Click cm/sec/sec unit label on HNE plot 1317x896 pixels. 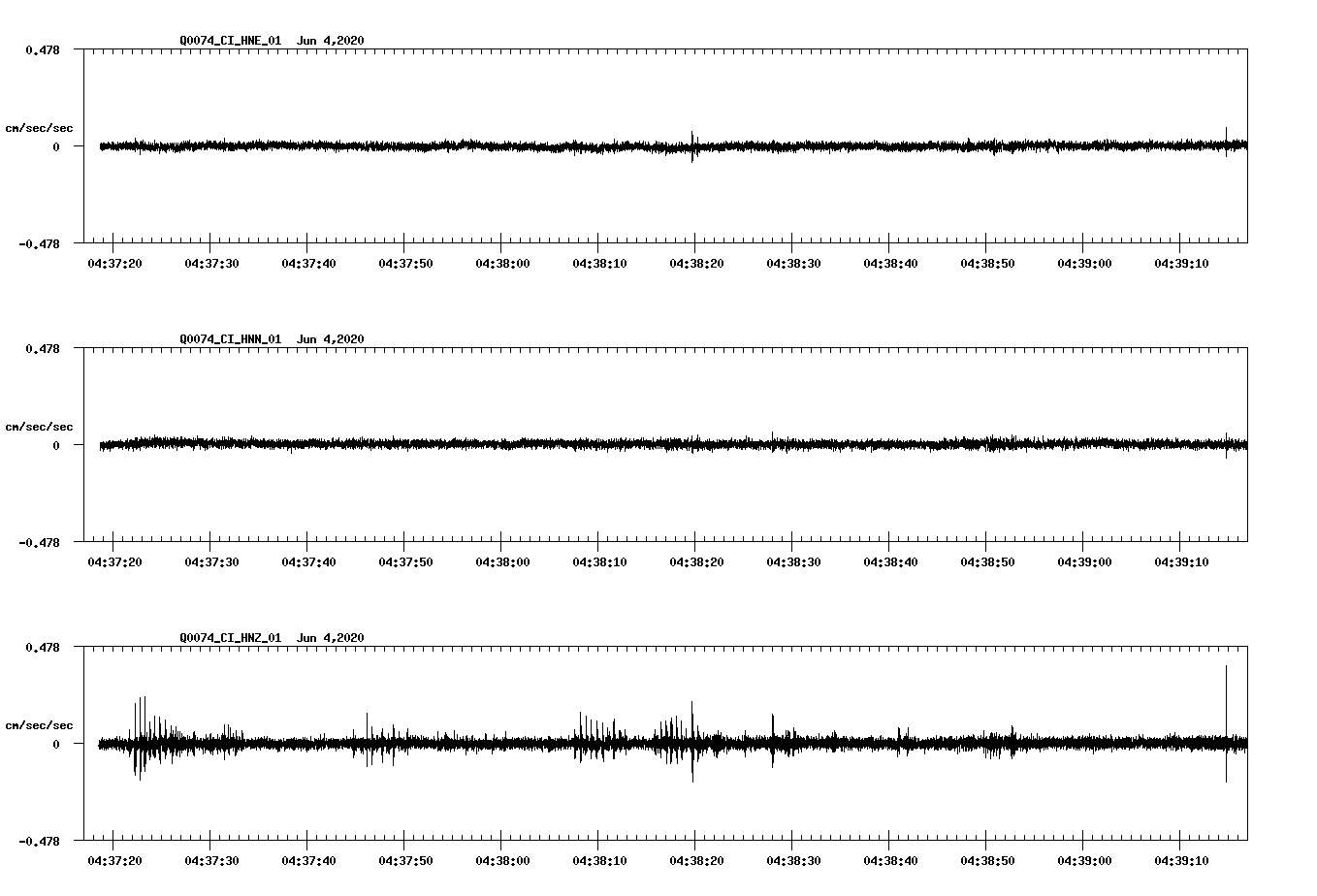(40, 128)
